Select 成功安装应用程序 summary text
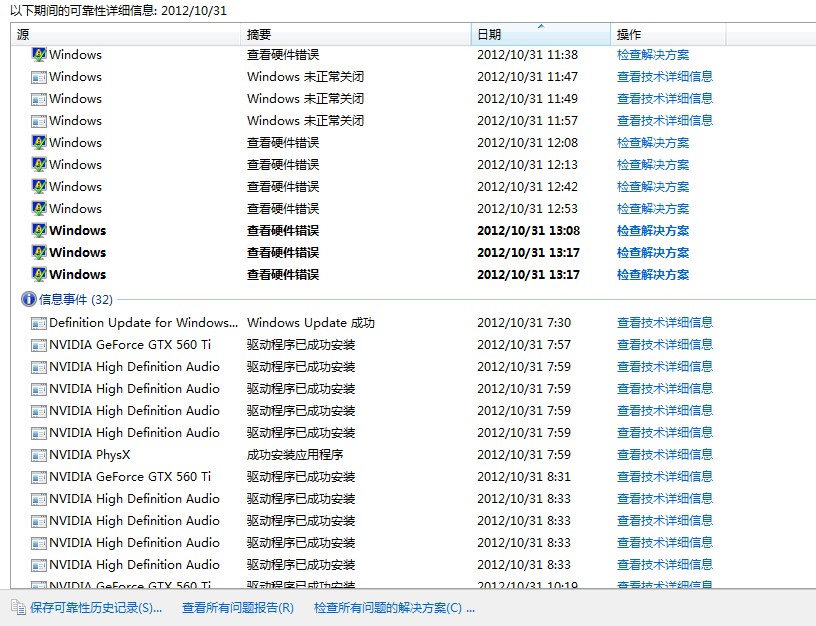 click(295, 455)
